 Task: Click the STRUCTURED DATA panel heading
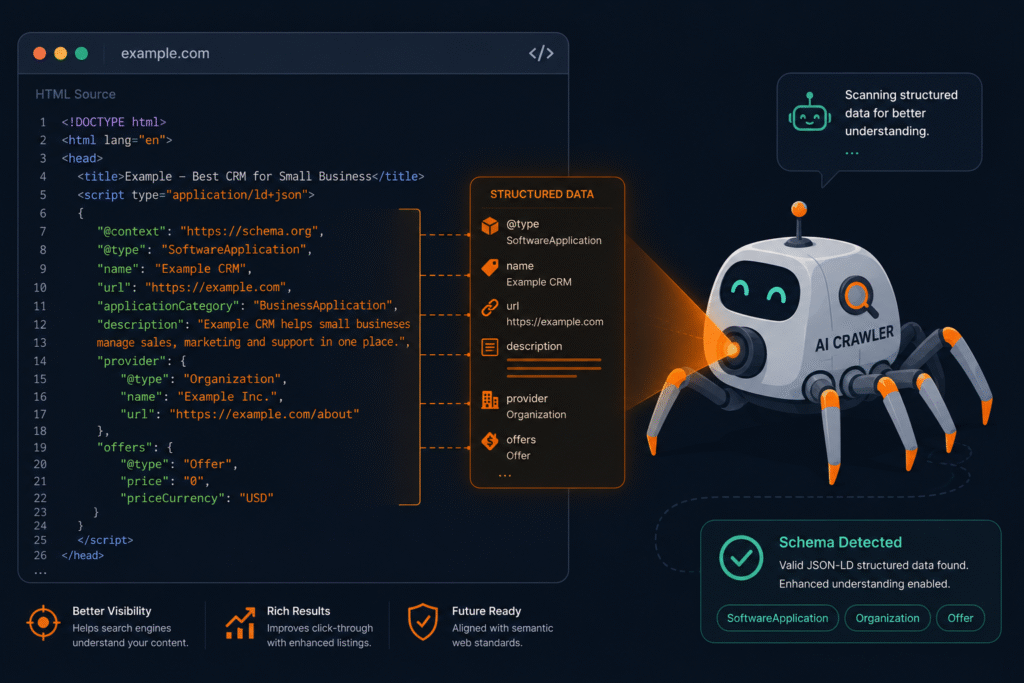[x=542, y=194]
